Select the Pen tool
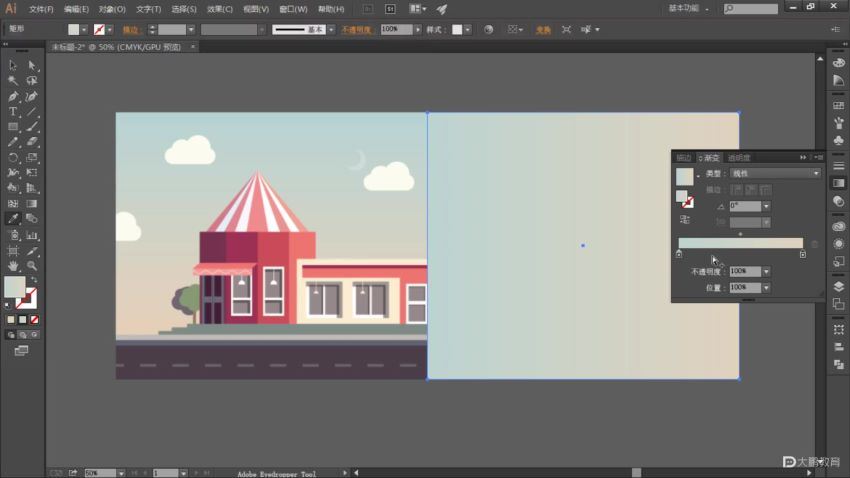This screenshot has height=478, width=850. pos(13,96)
